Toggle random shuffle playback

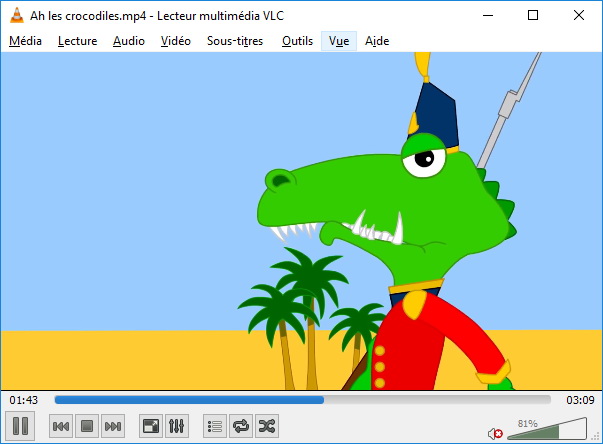pyautogui.click(x=267, y=426)
